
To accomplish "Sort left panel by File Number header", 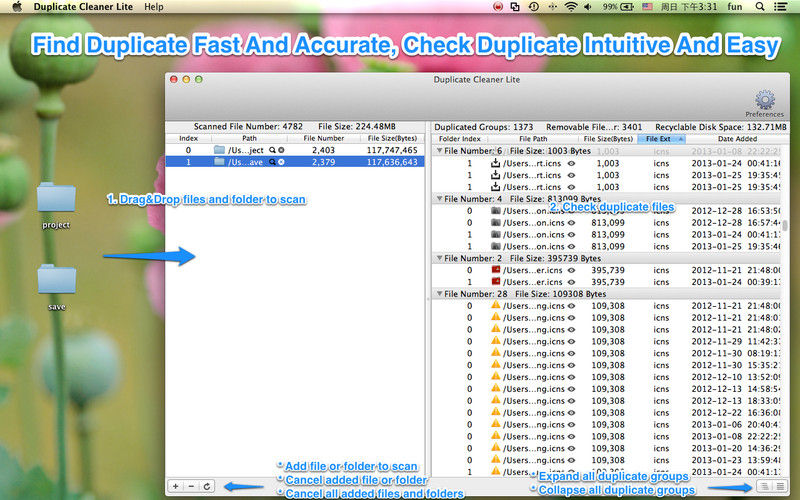I will 323,138.
